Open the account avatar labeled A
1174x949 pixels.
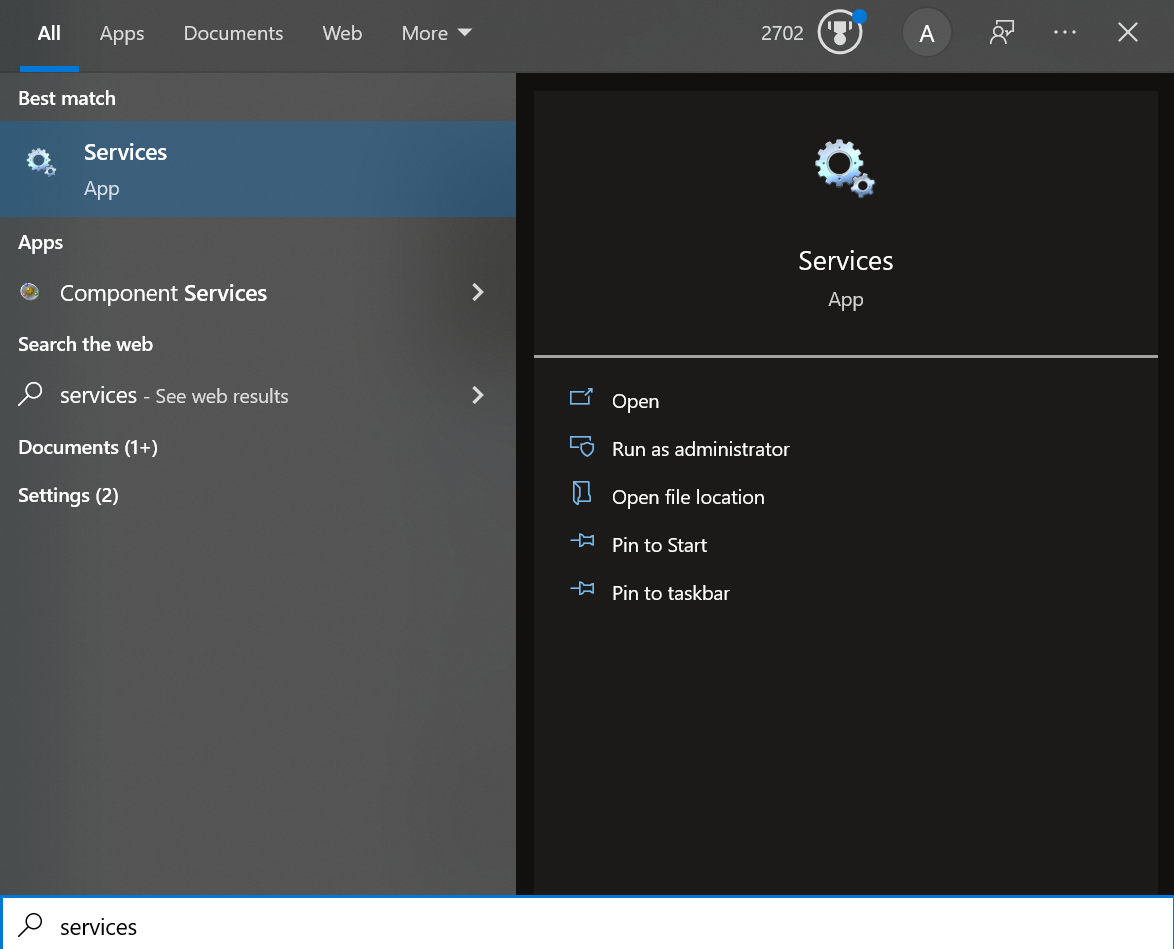(x=926, y=33)
